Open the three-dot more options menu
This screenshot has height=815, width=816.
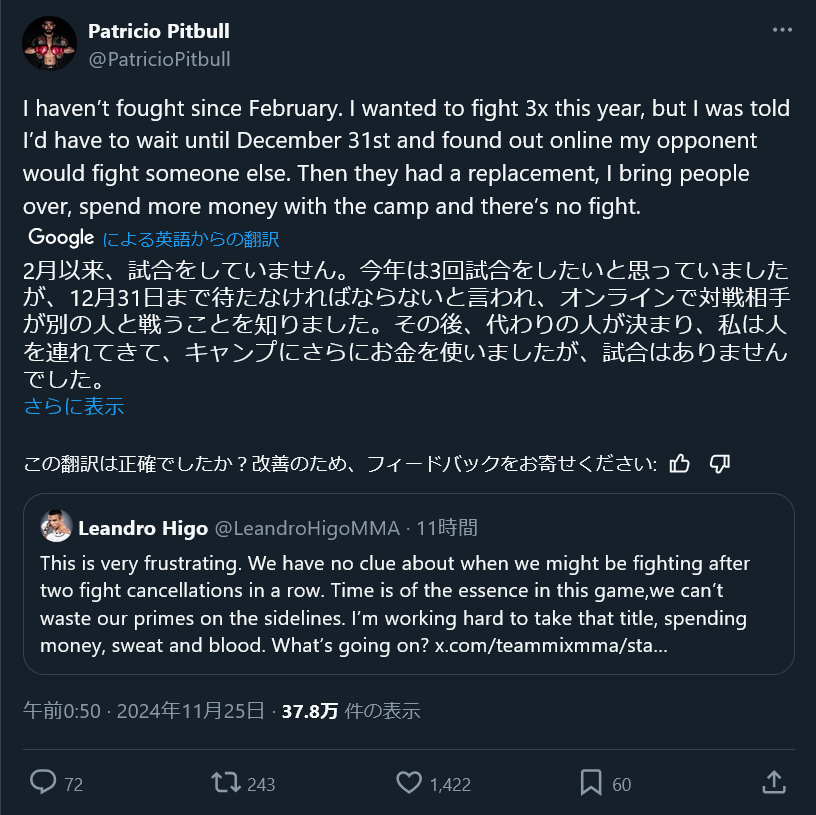(782, 31)
